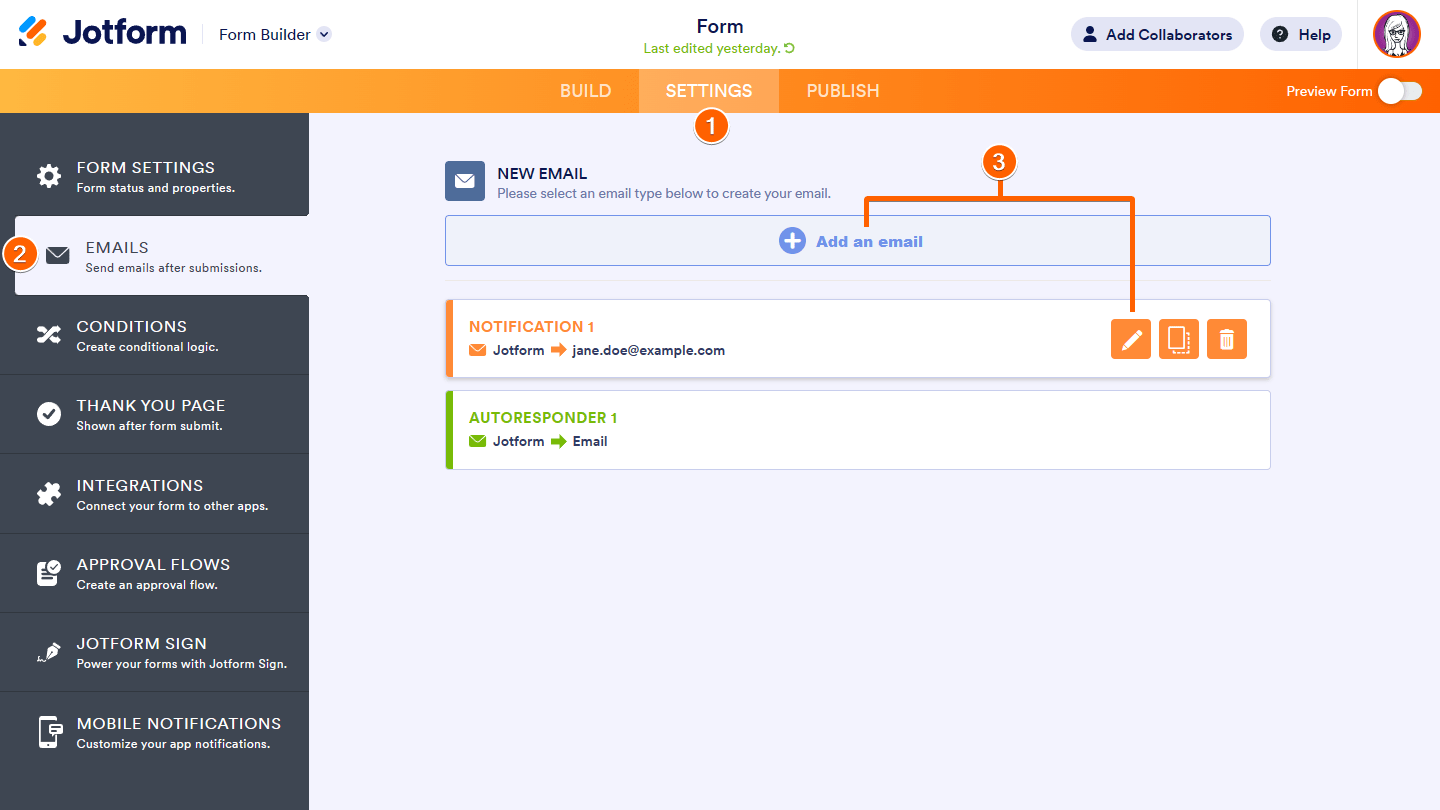Open Mobile Notifications phone icon
1440x810 pixels.
48,731
